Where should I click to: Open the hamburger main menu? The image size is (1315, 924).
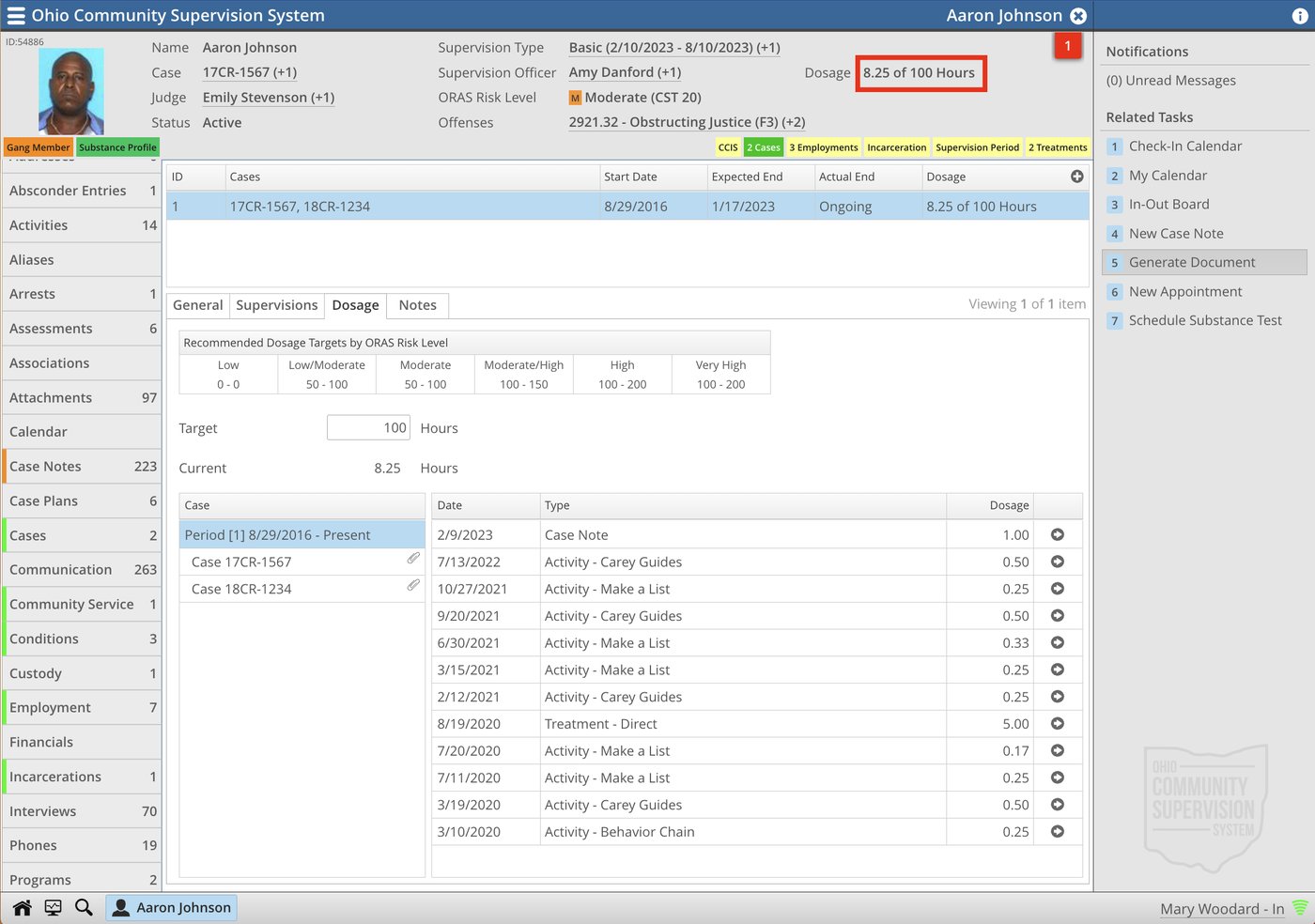click(16, 15)
